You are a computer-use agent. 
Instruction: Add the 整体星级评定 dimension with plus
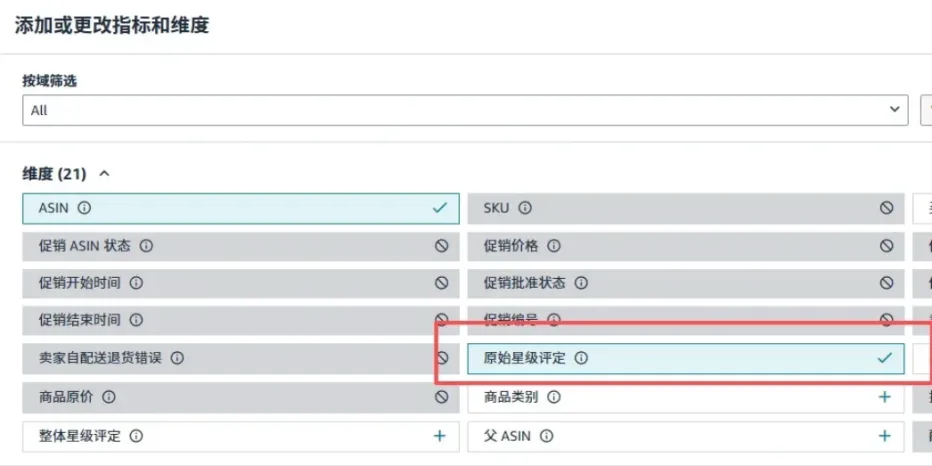point(440,436)
